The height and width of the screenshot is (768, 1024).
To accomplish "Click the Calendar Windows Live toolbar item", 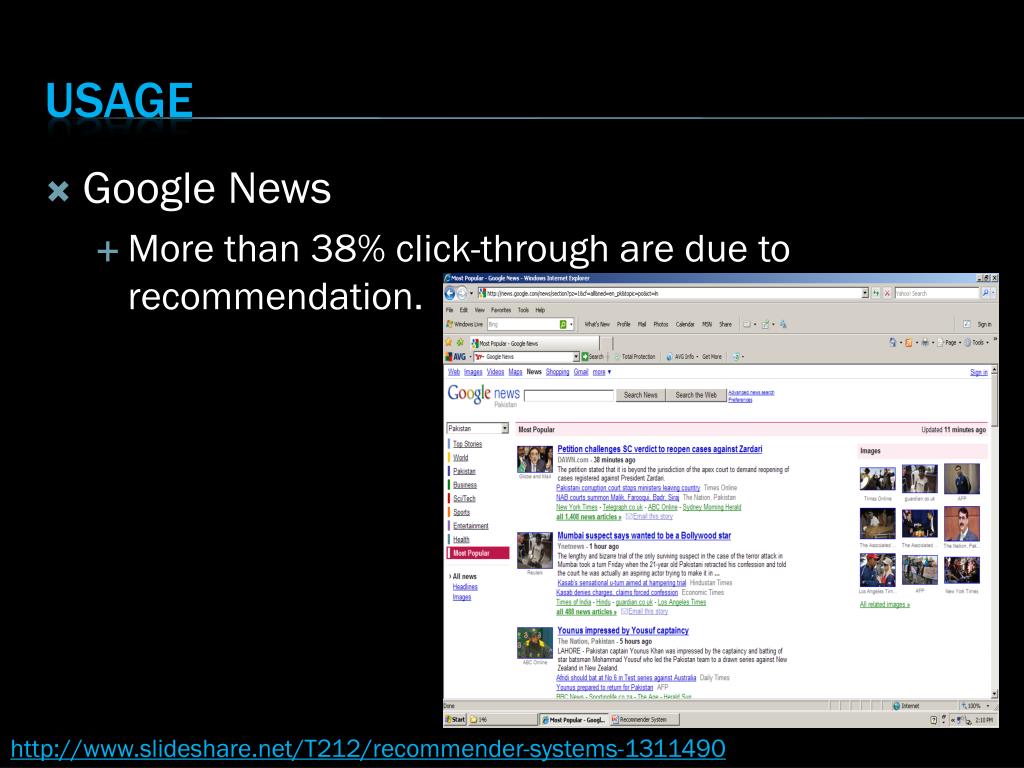I will (685, 324).
